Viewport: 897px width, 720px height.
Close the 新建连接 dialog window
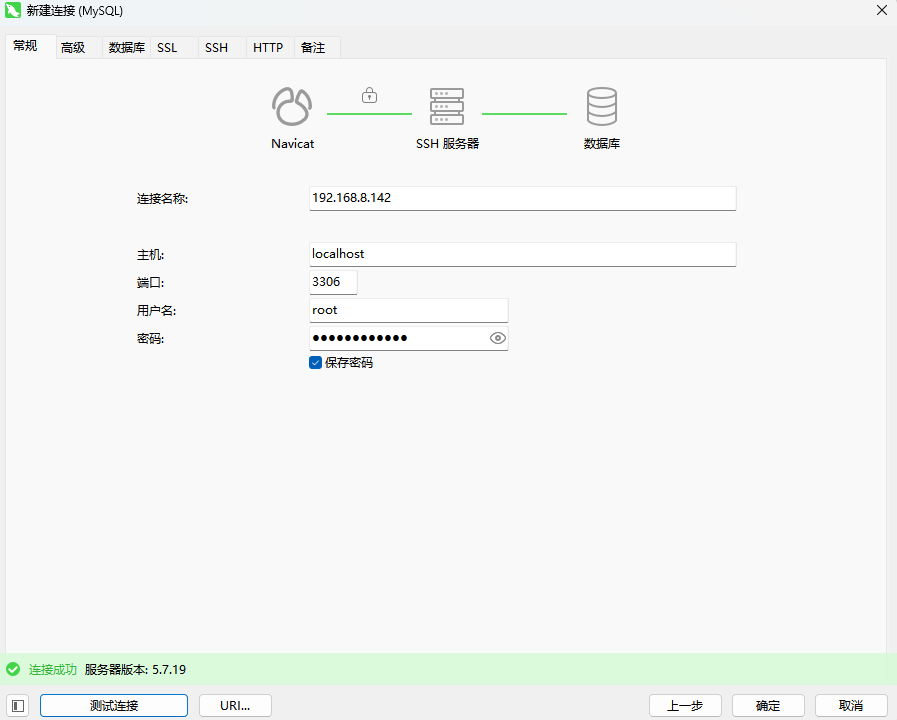point(882,10)
